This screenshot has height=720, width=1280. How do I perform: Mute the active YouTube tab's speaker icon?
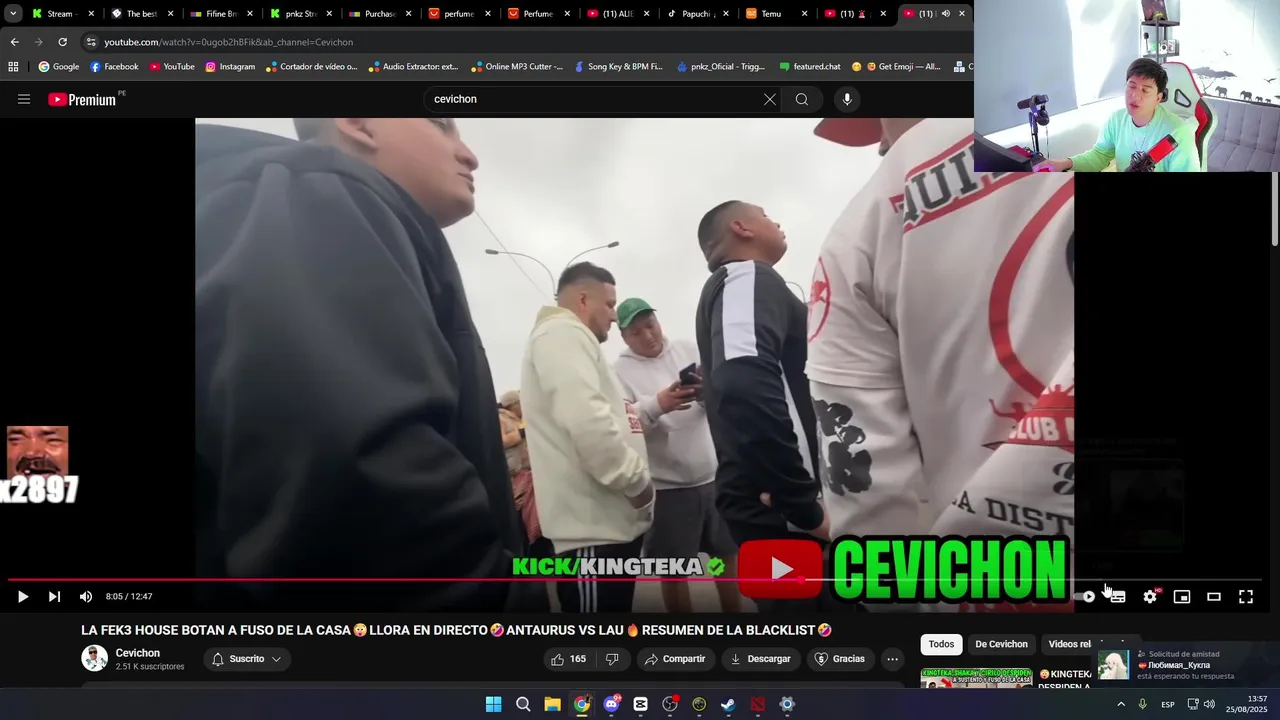(x=945, y=13)
